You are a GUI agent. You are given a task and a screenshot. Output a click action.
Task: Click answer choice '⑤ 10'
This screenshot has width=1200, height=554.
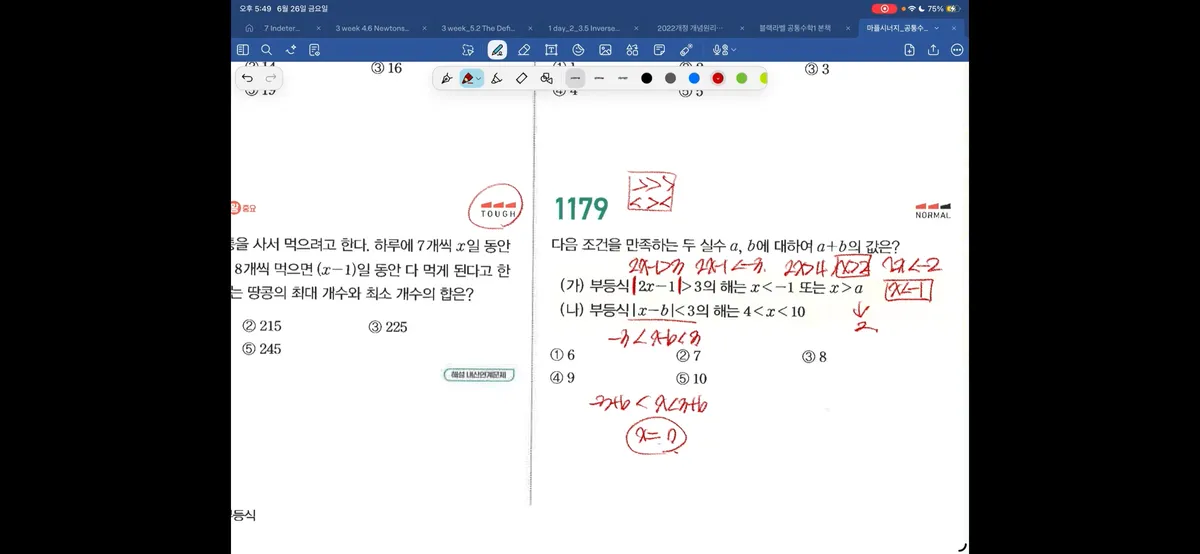pos(692,378)
